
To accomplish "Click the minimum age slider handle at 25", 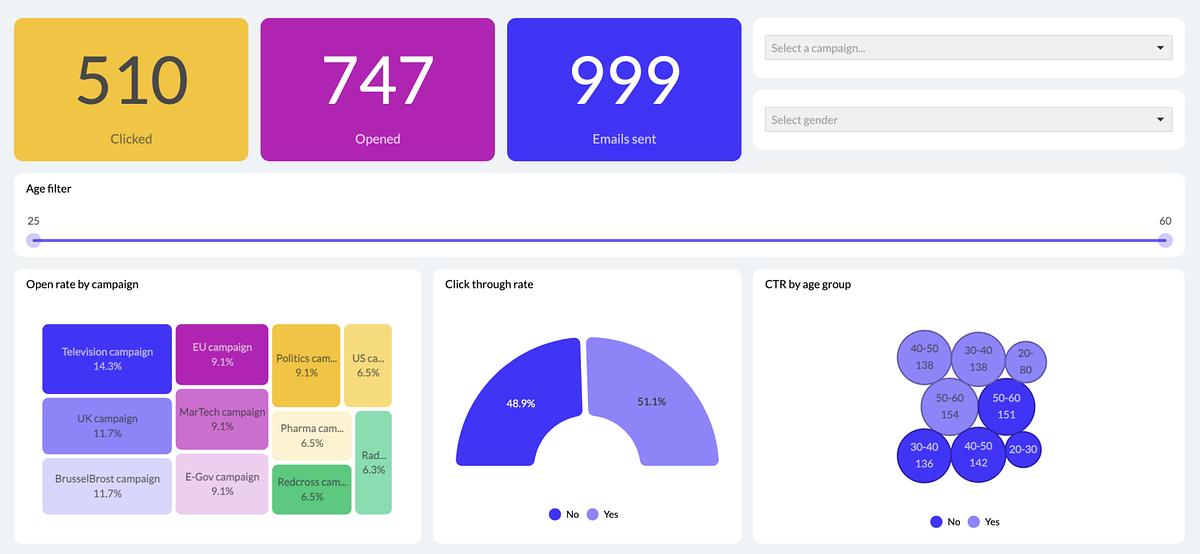I will [x=35, y=240].
